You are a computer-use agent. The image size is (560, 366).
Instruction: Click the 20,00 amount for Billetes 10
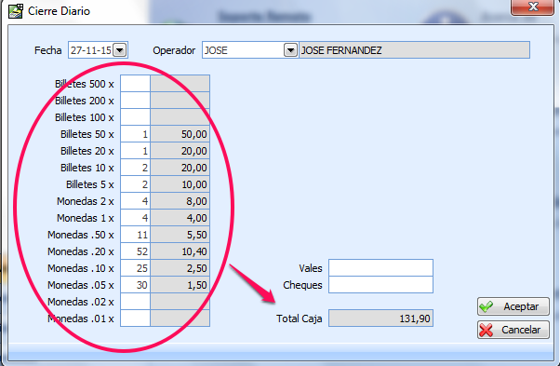click(x=180, y=167)
